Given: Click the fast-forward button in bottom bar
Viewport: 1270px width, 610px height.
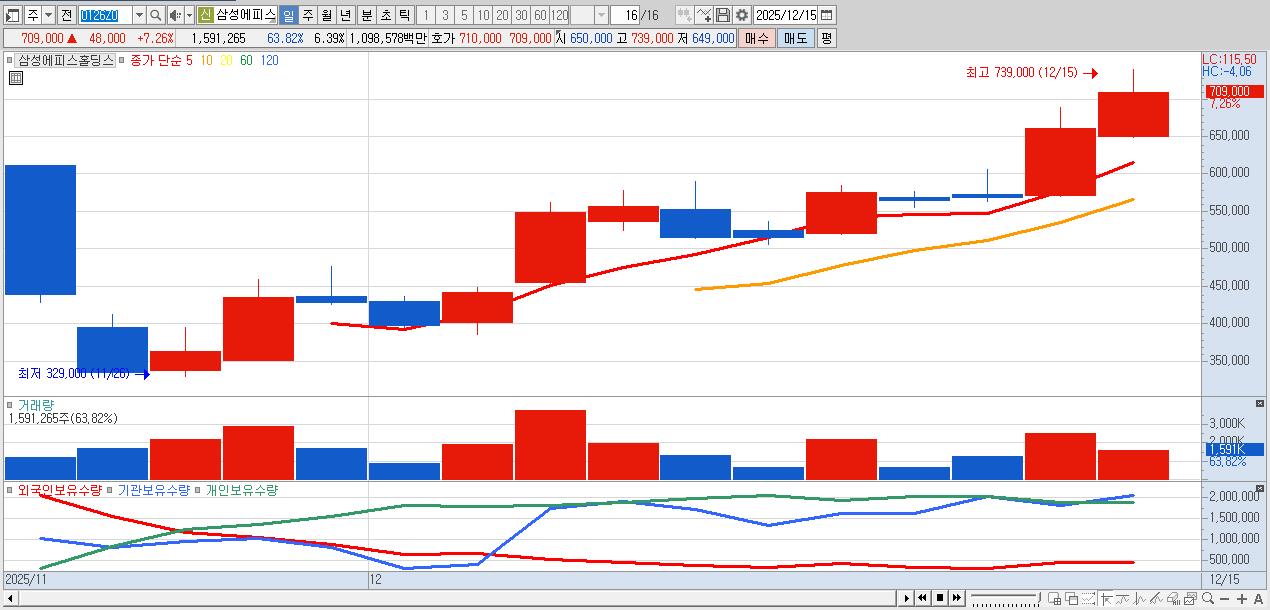Looking at the screenshot, I should pyautogui.click(x=956, y=598).
